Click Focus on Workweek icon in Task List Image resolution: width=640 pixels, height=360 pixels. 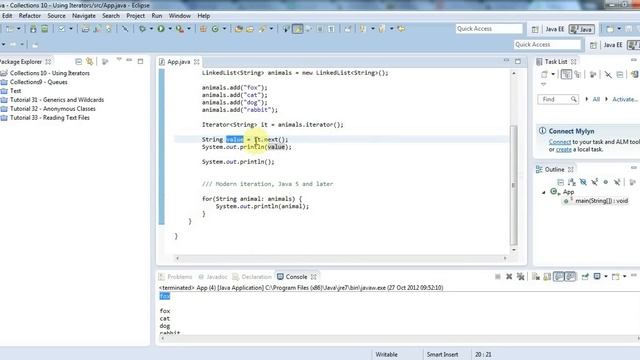[593, 74]
